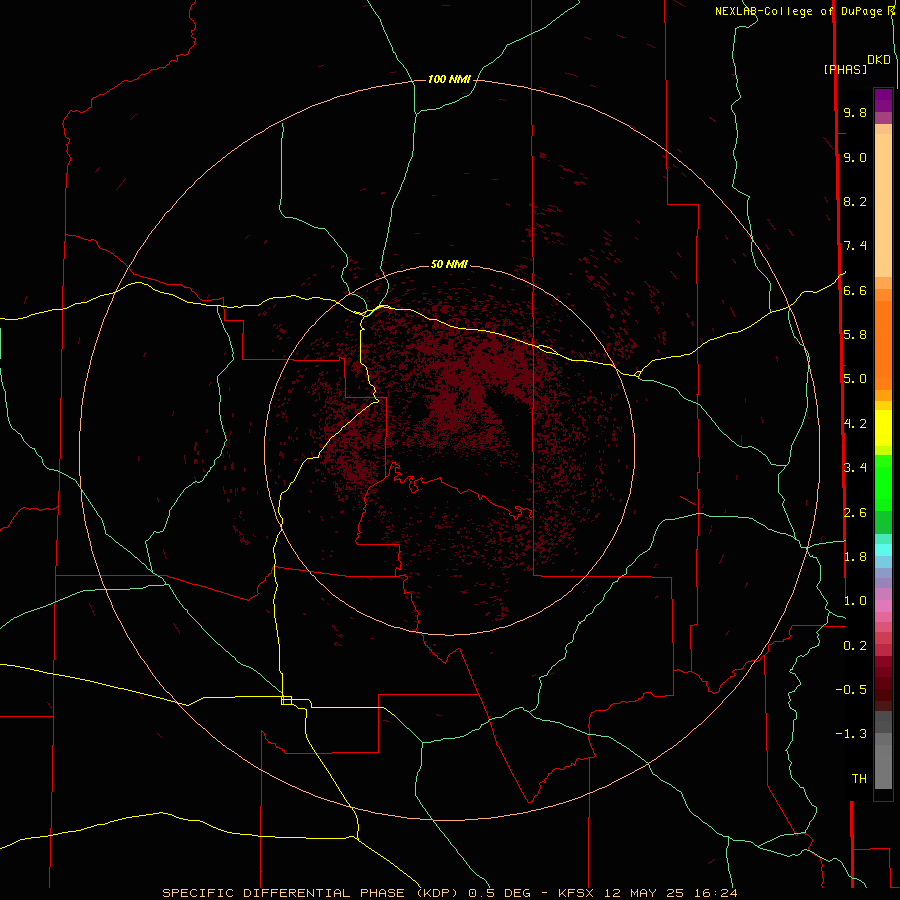
Task: Click the -1.3 value on the color scale
Action: tap(851, 734)
